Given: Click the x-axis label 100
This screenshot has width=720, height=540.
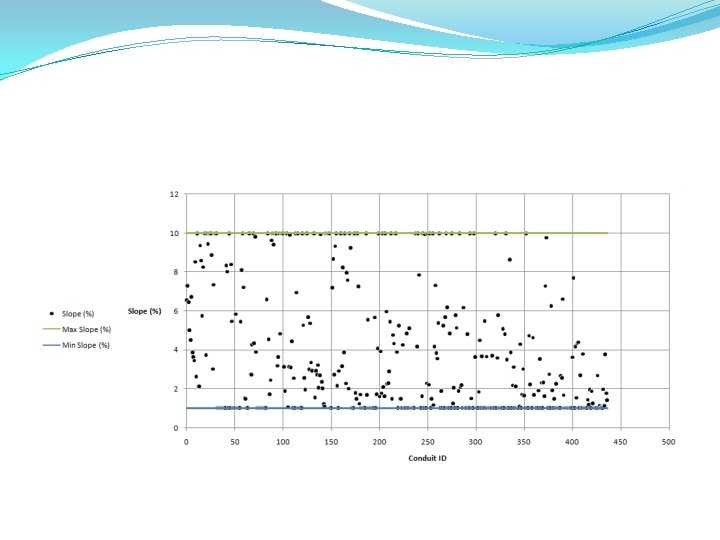Looking at the screenshot, I should pos(283,442).
